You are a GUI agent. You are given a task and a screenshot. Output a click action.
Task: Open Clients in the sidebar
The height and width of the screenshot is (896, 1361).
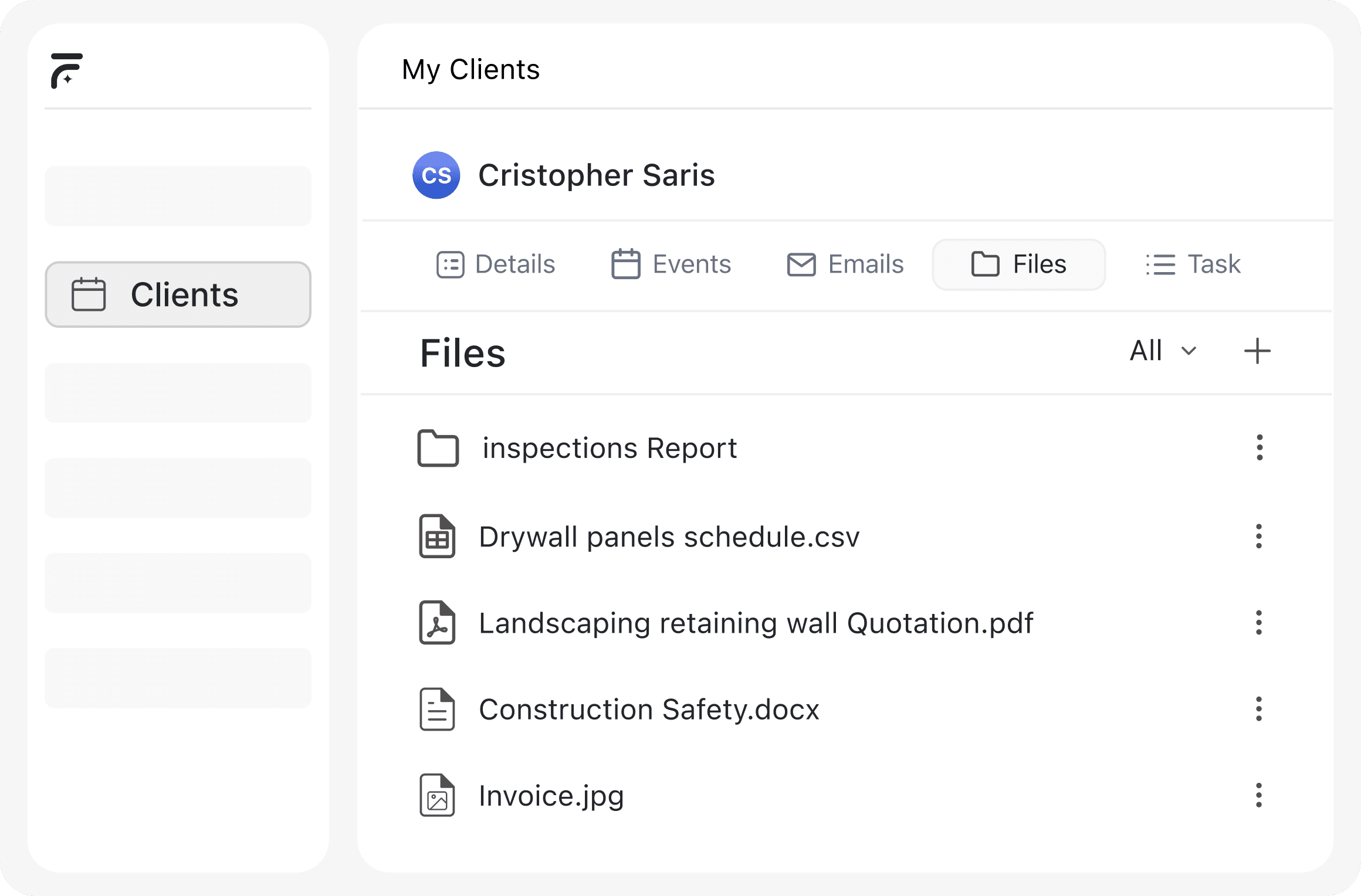(x=178, y=294)
